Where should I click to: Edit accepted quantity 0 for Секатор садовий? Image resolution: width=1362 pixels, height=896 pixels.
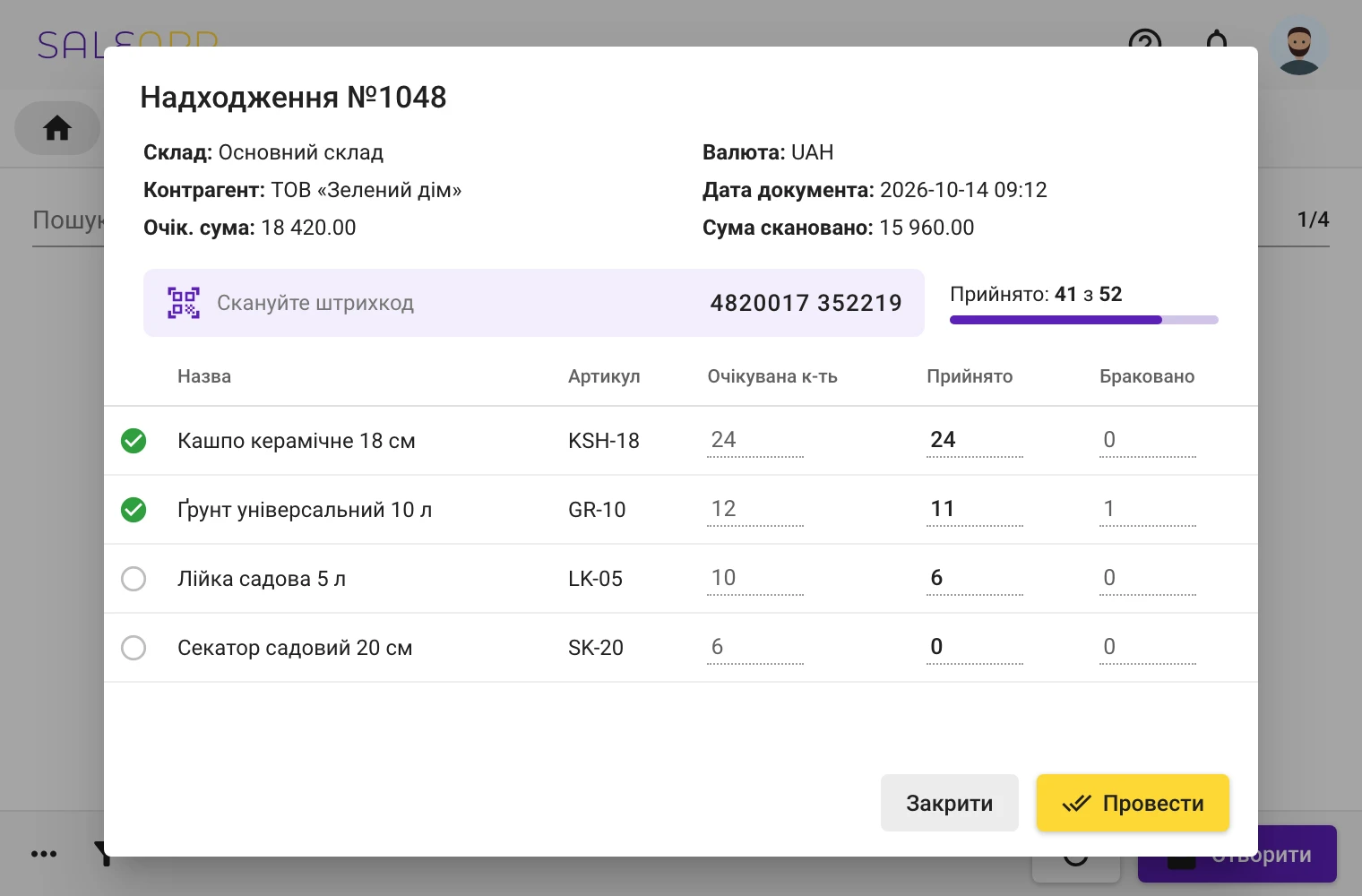coord(975,647)
